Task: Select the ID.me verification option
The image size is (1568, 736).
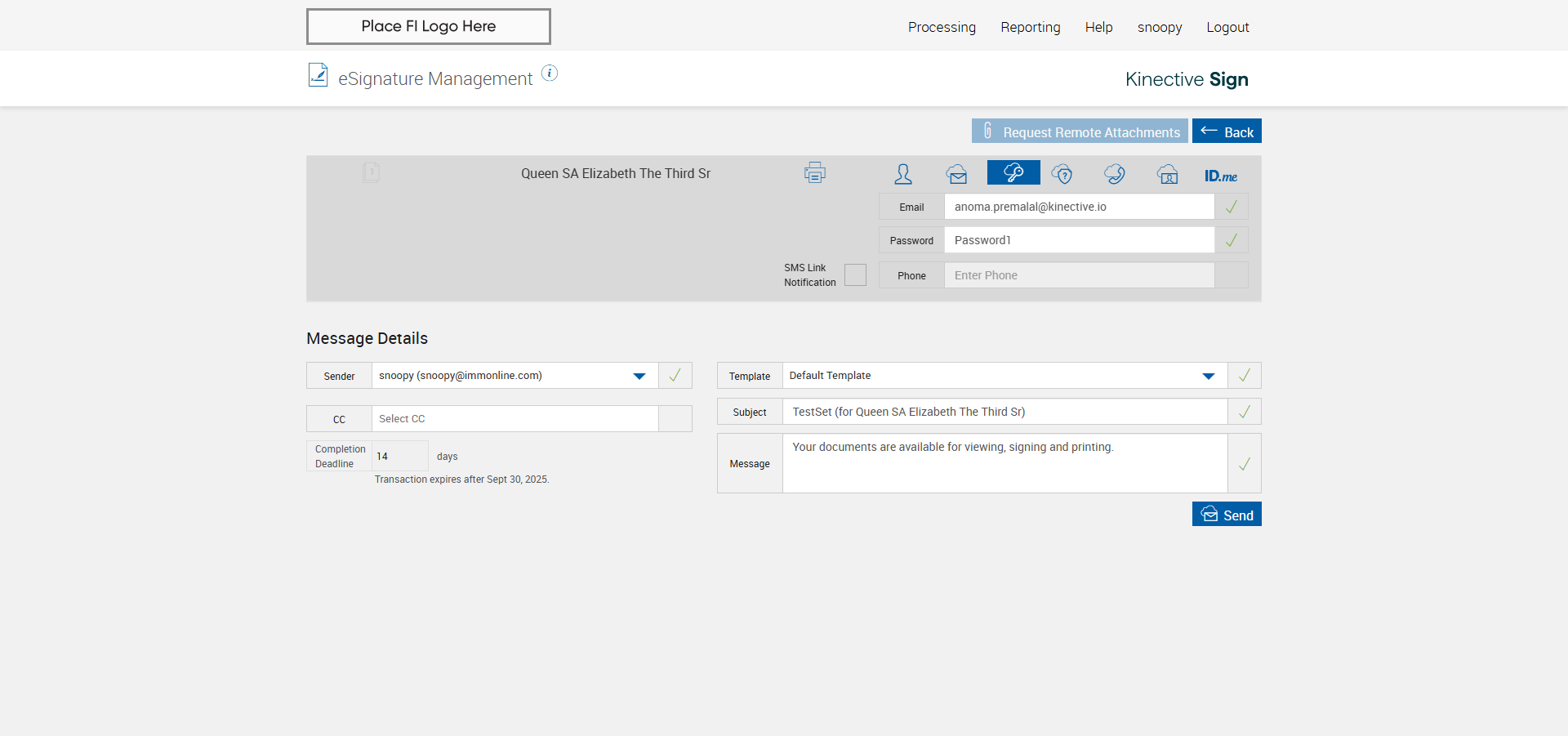Action: point(1220,176)
